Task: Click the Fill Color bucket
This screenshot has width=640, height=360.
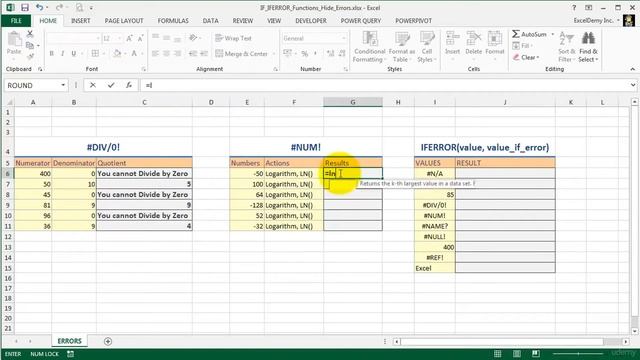Action: pos(117,53)
